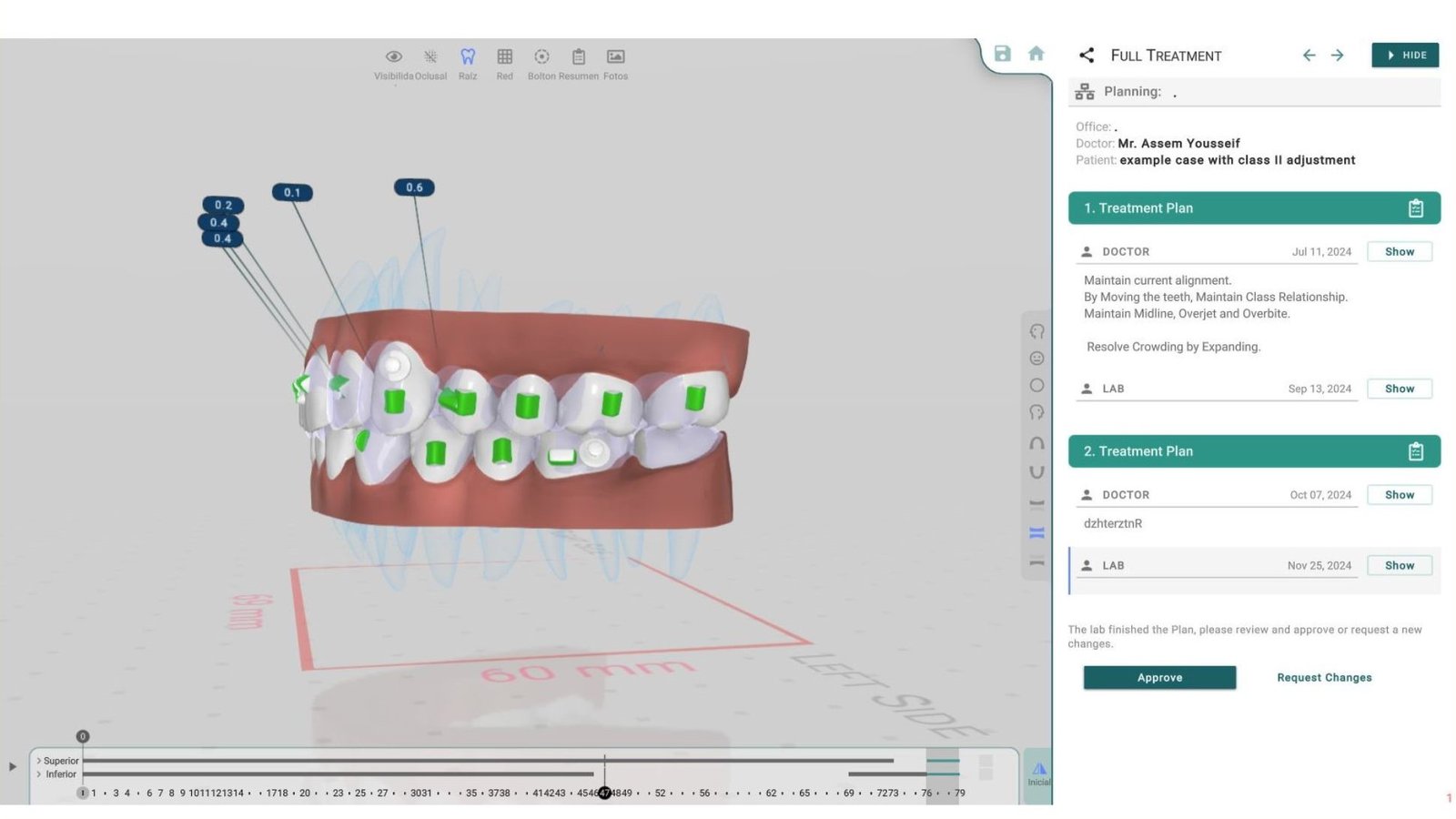Expand the Inferior timeline row
Image resolution: width=1456 pixels, height=819 pixels.
click(39, 774)
